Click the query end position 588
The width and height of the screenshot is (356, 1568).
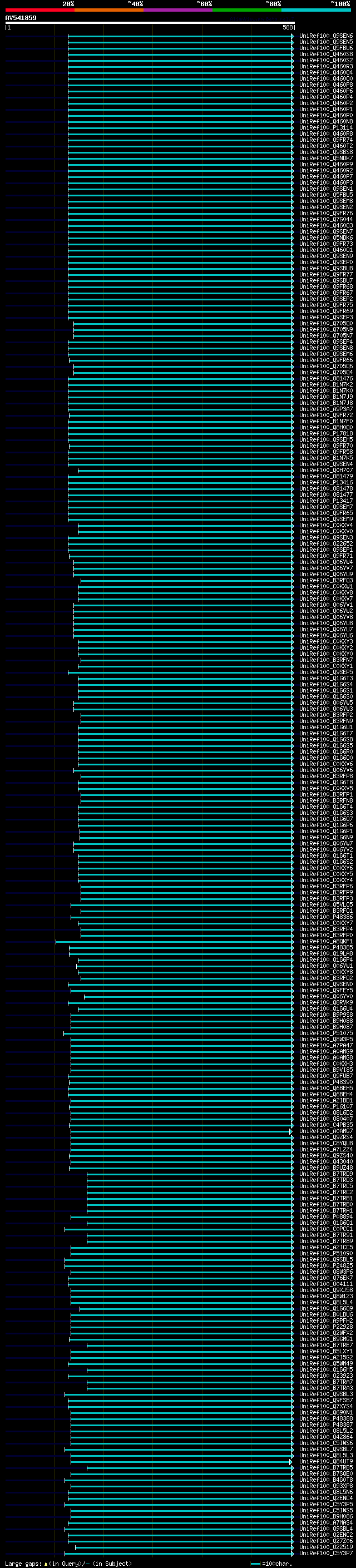[287, 27]
